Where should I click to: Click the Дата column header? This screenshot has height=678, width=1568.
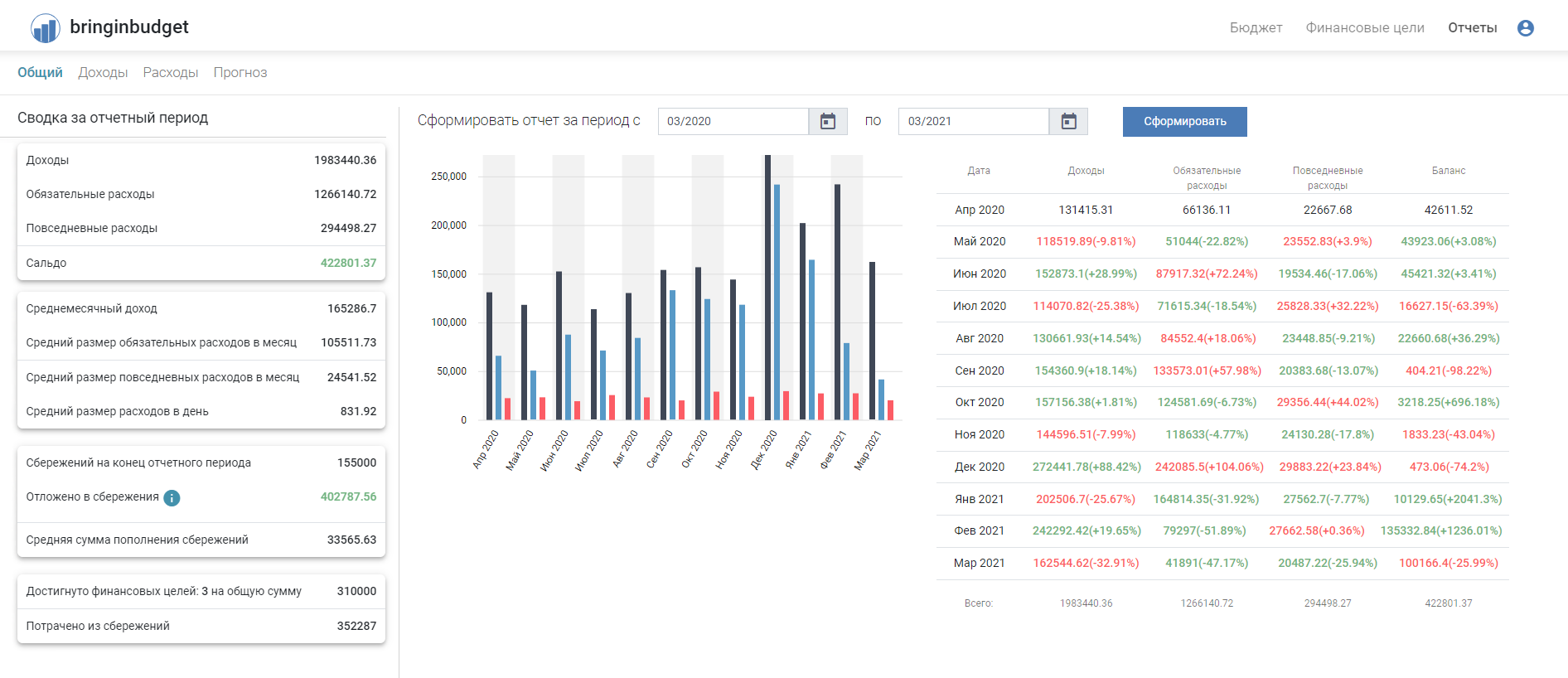point(979,171)
